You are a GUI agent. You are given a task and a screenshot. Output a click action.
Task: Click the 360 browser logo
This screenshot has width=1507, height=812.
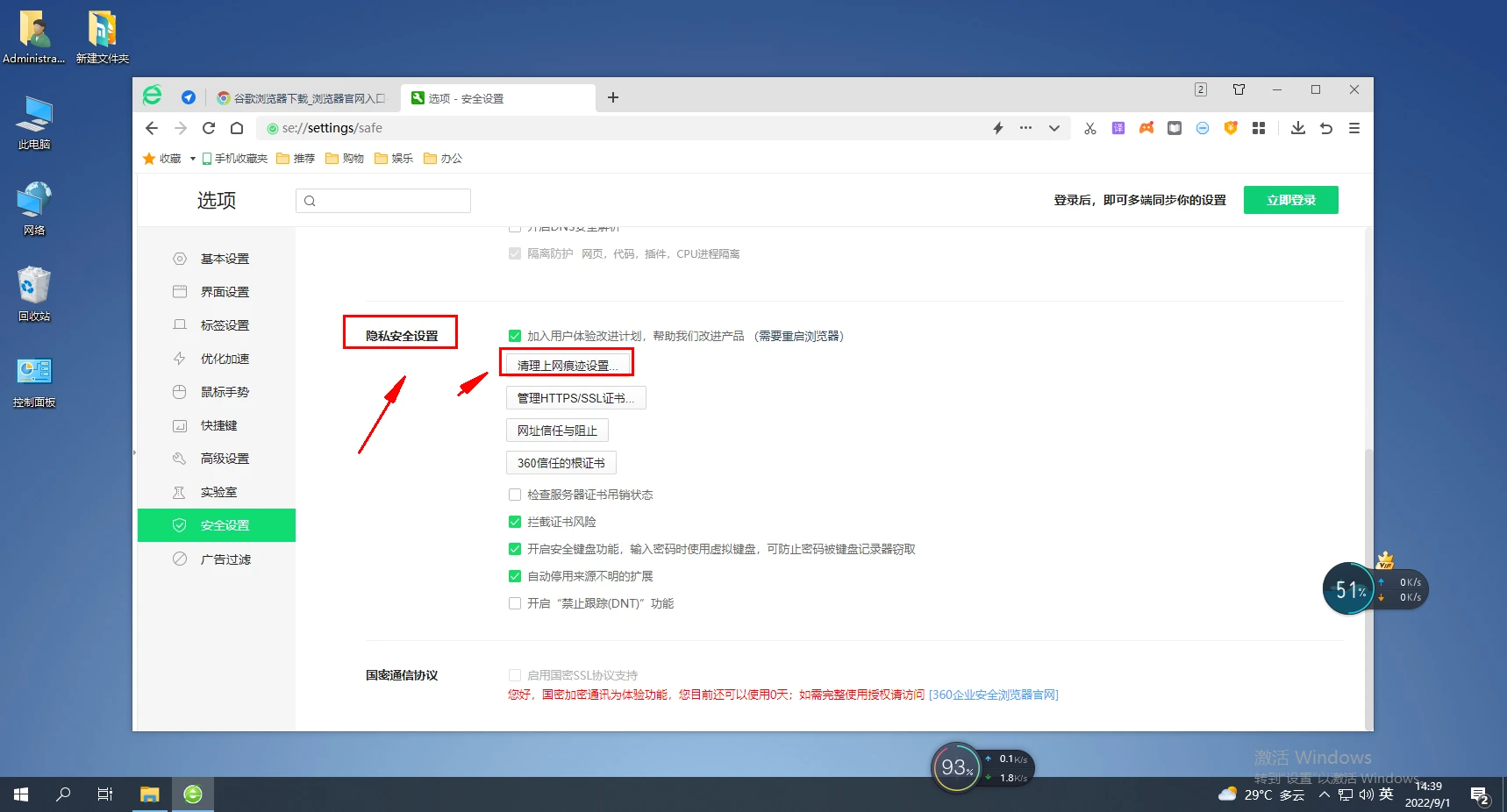click(153, 96)
